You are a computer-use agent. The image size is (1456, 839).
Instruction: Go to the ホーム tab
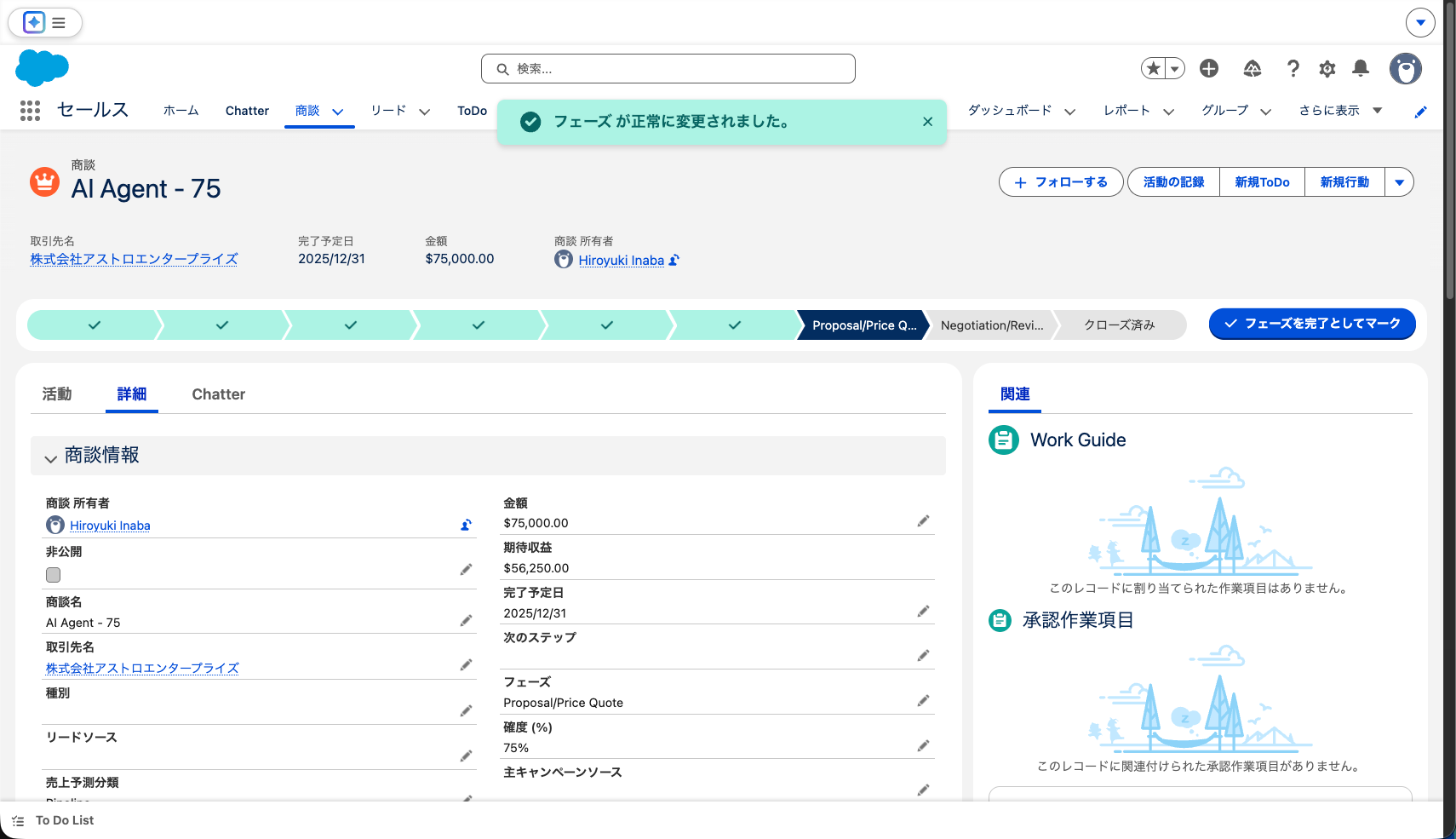tap(181, 111)
